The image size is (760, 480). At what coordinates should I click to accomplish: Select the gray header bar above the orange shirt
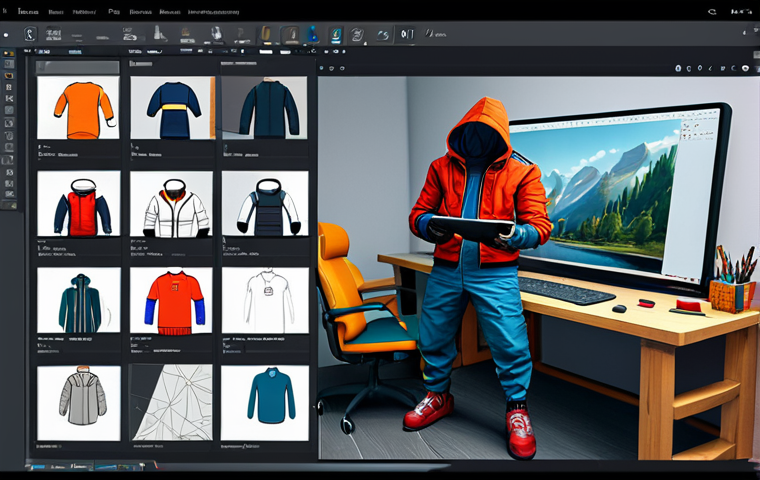[78, 67]
